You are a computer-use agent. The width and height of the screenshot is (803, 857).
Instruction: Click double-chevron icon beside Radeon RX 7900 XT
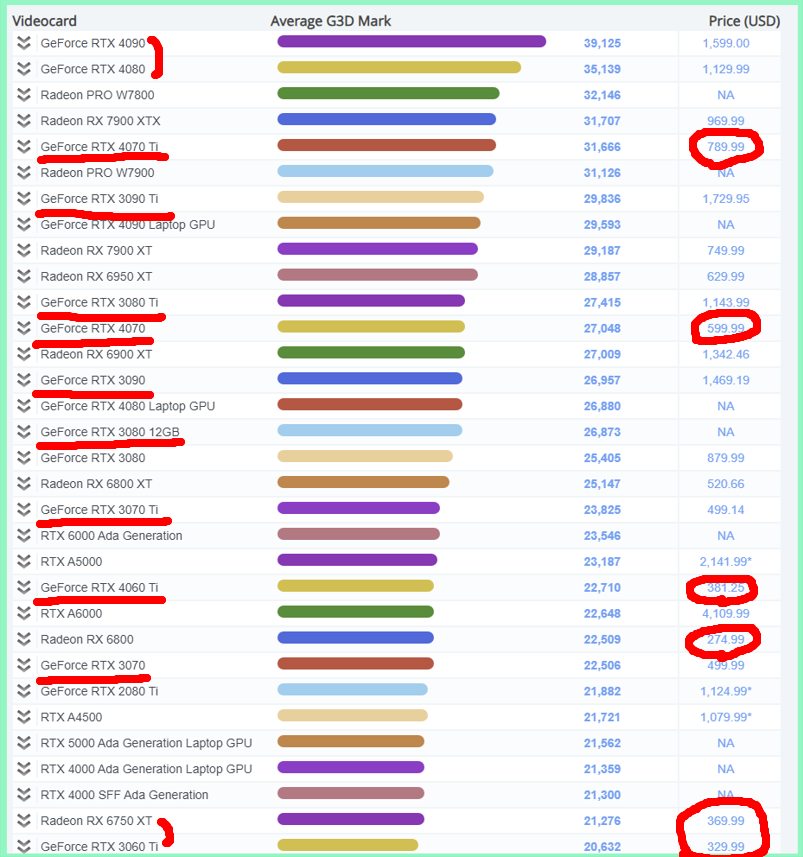tap(24, 250)
